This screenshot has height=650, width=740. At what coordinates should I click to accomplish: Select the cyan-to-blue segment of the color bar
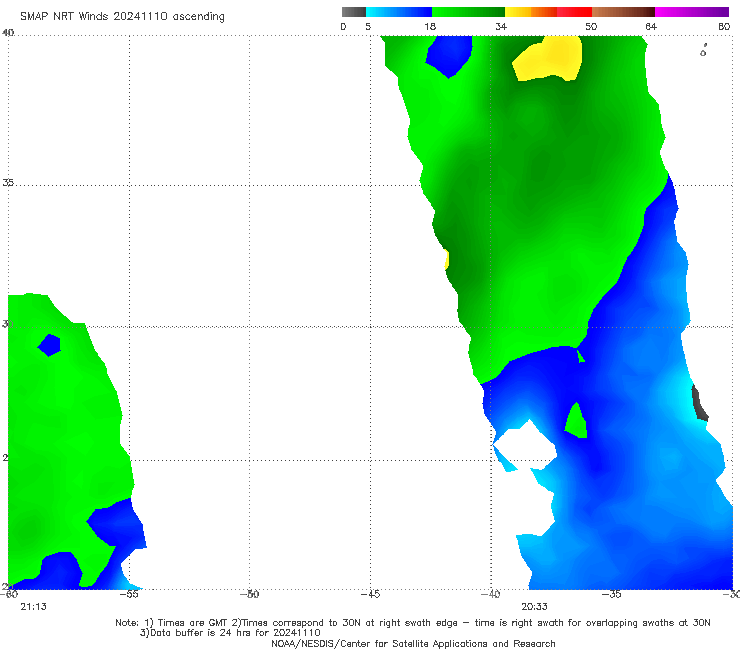pos(399,12)
